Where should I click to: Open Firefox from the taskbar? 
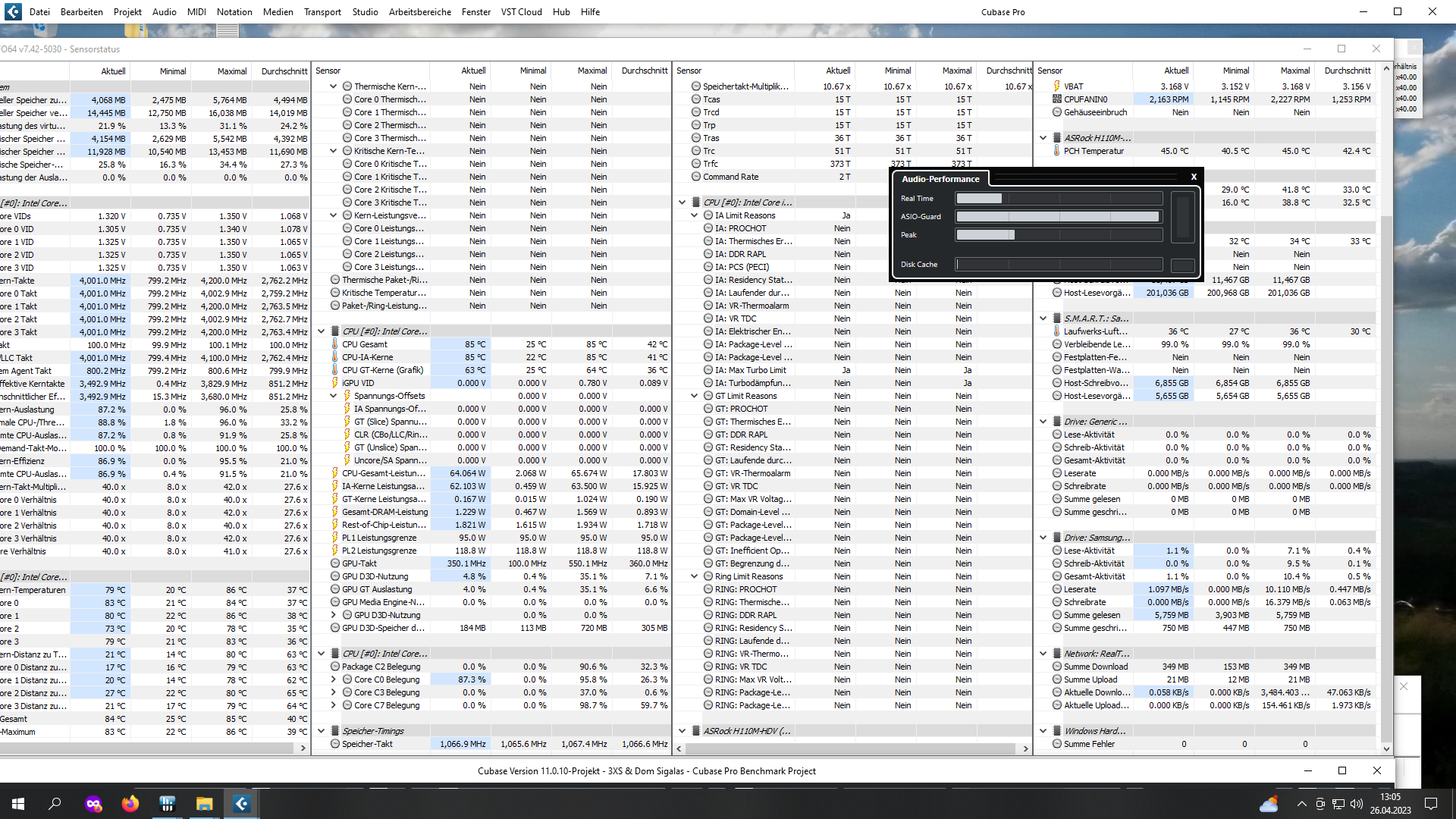point(130,804)
